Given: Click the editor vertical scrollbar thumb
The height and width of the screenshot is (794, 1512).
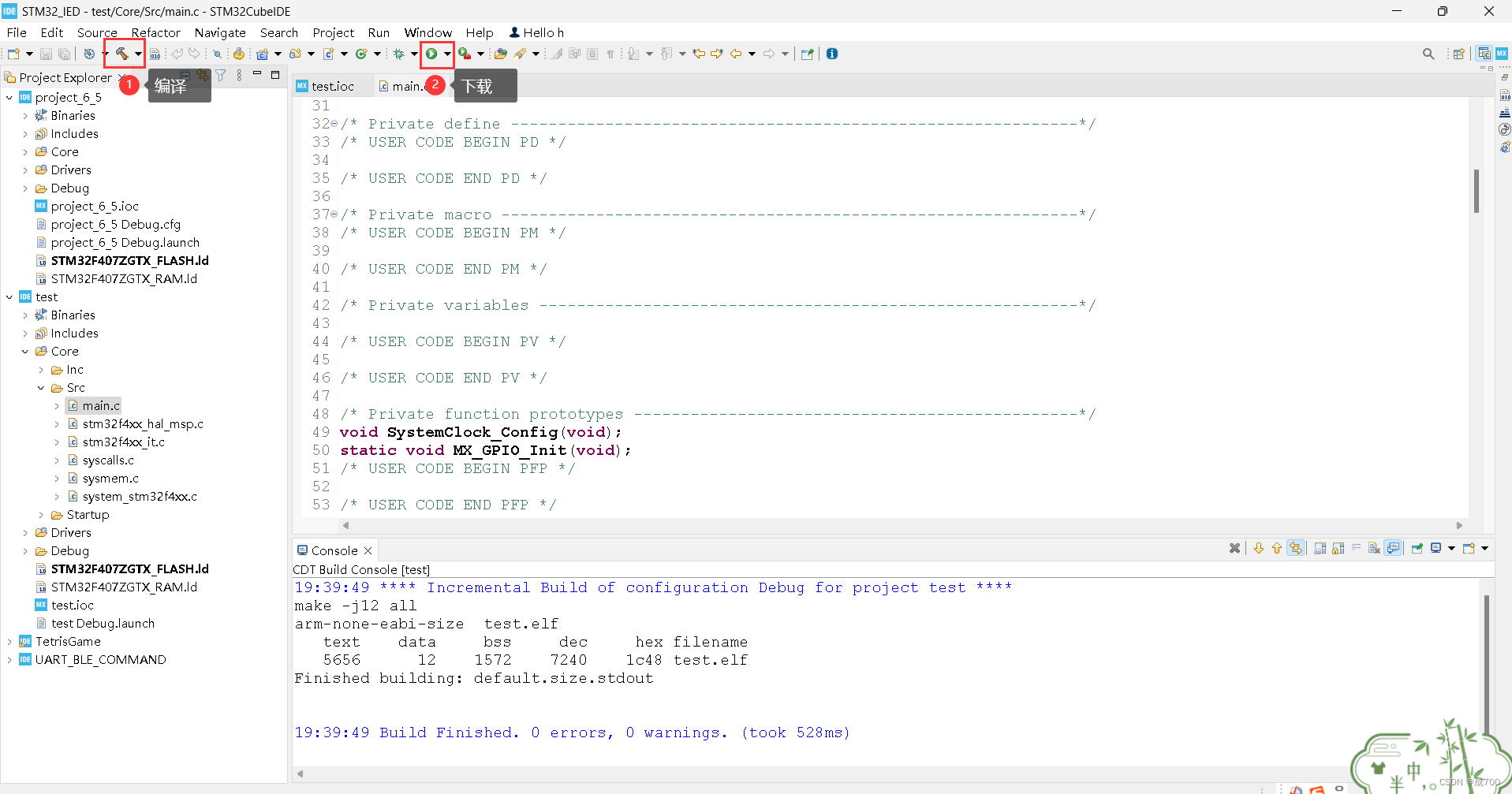Looking at the screenshot, I should click(1476, 191).
